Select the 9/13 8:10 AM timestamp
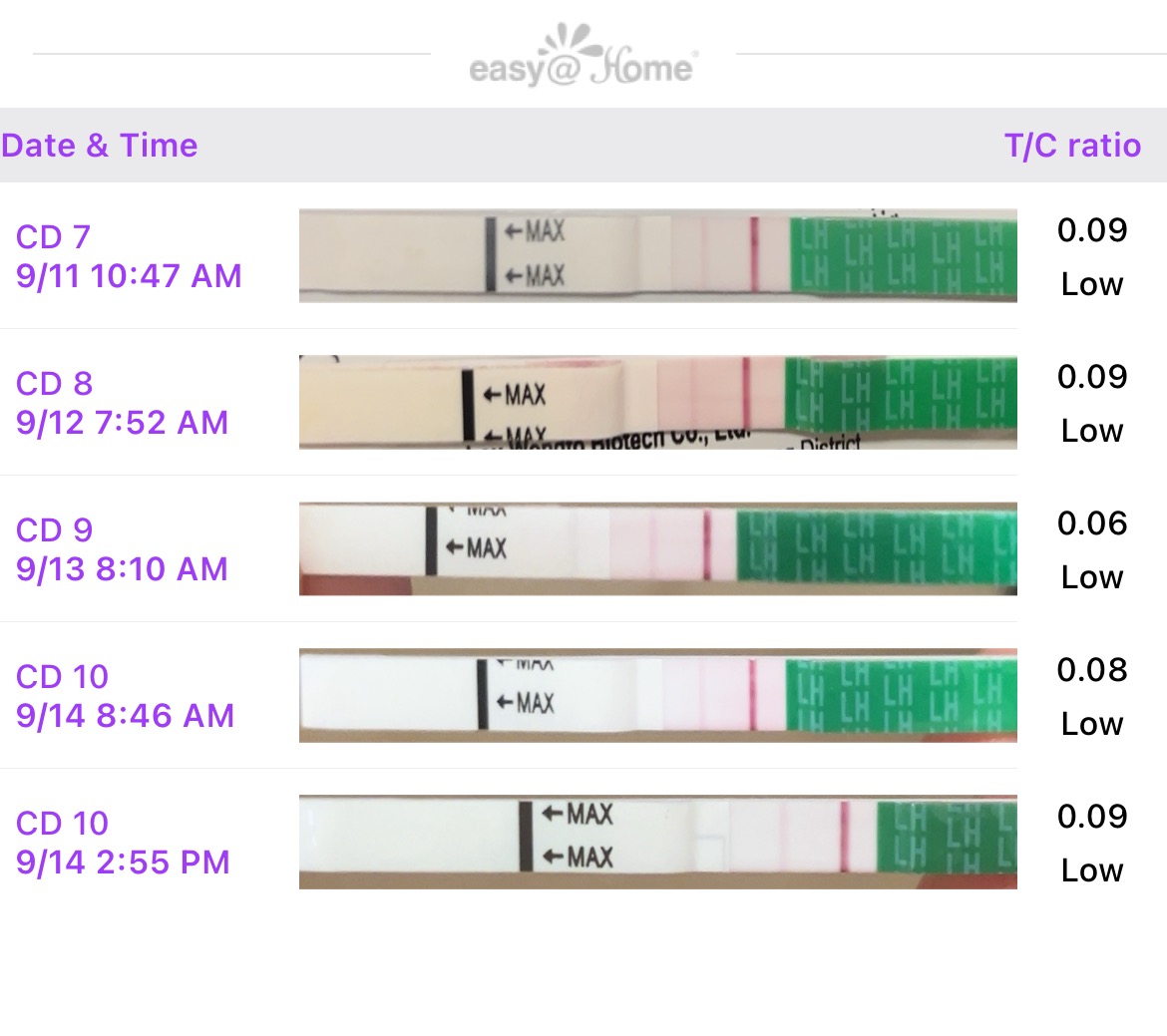Screen dimensions: 1167x1036 (122, 569)
